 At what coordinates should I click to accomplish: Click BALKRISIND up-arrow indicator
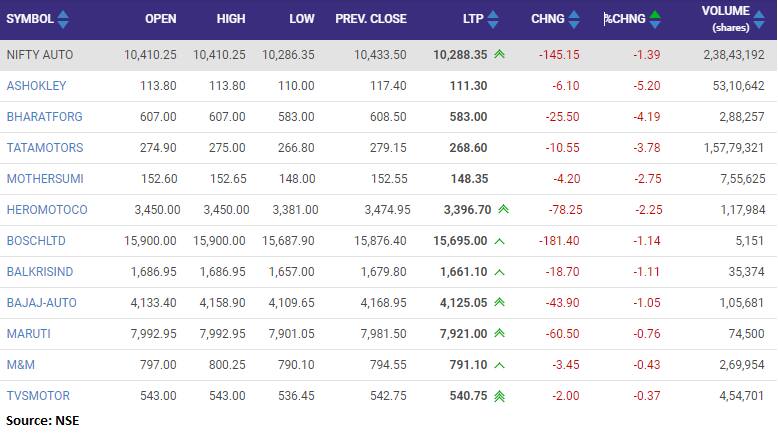[499, 272]
